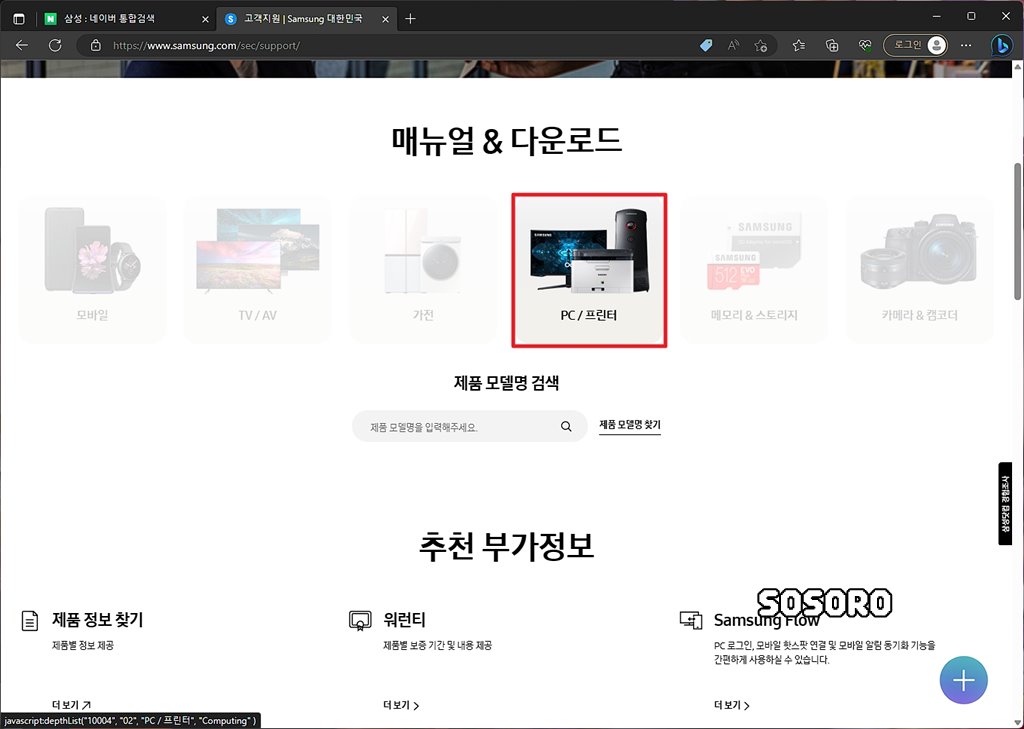Minimize the browser window
The image size is (1024, 729).
(938, 16)
